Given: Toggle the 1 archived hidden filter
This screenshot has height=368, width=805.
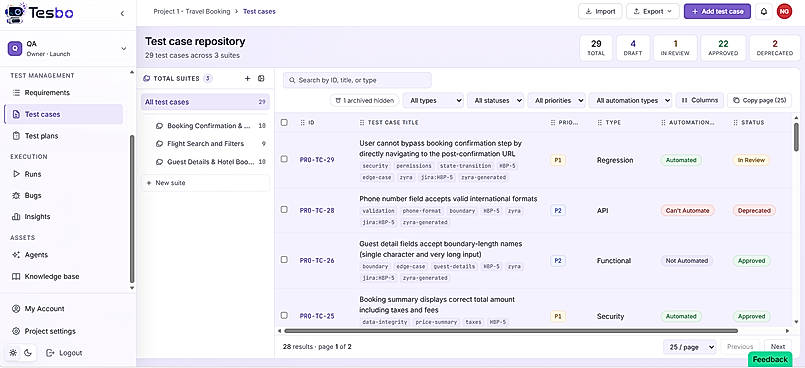Looking at the screenshot, I should [x=364, y=101].
